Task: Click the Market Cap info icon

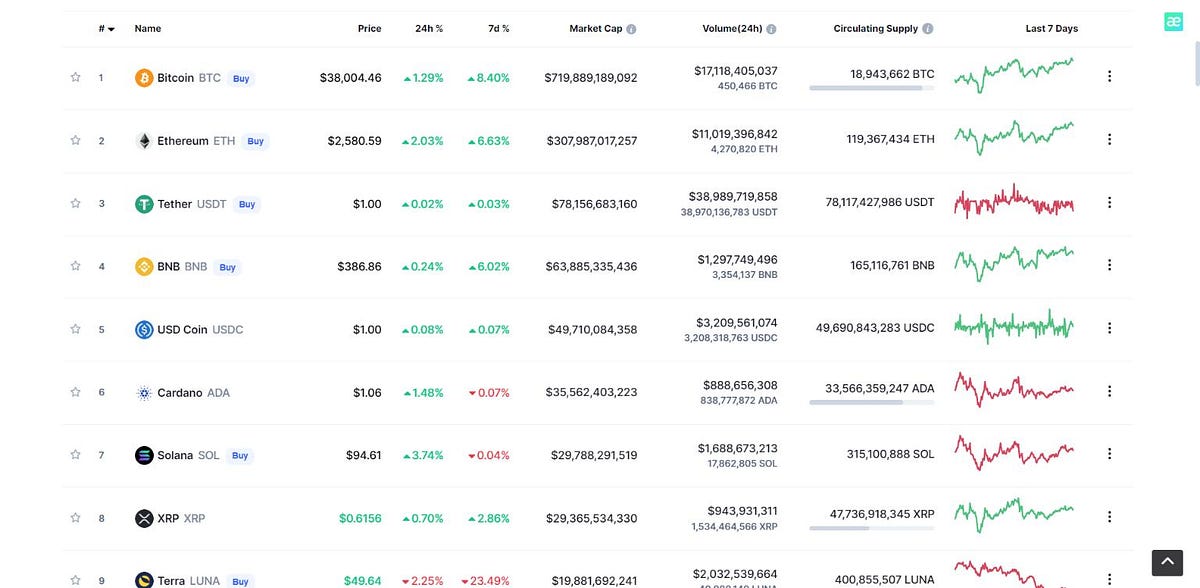Action: (x=631, y=28)
